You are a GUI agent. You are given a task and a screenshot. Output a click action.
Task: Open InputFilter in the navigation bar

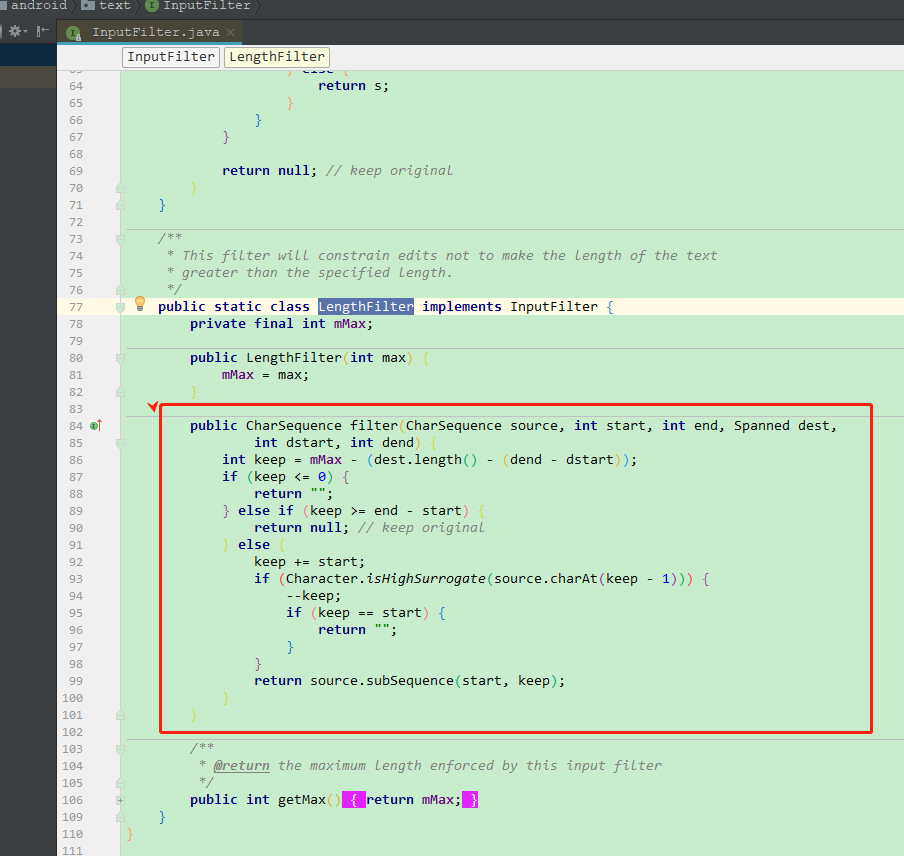click(206, 5)
